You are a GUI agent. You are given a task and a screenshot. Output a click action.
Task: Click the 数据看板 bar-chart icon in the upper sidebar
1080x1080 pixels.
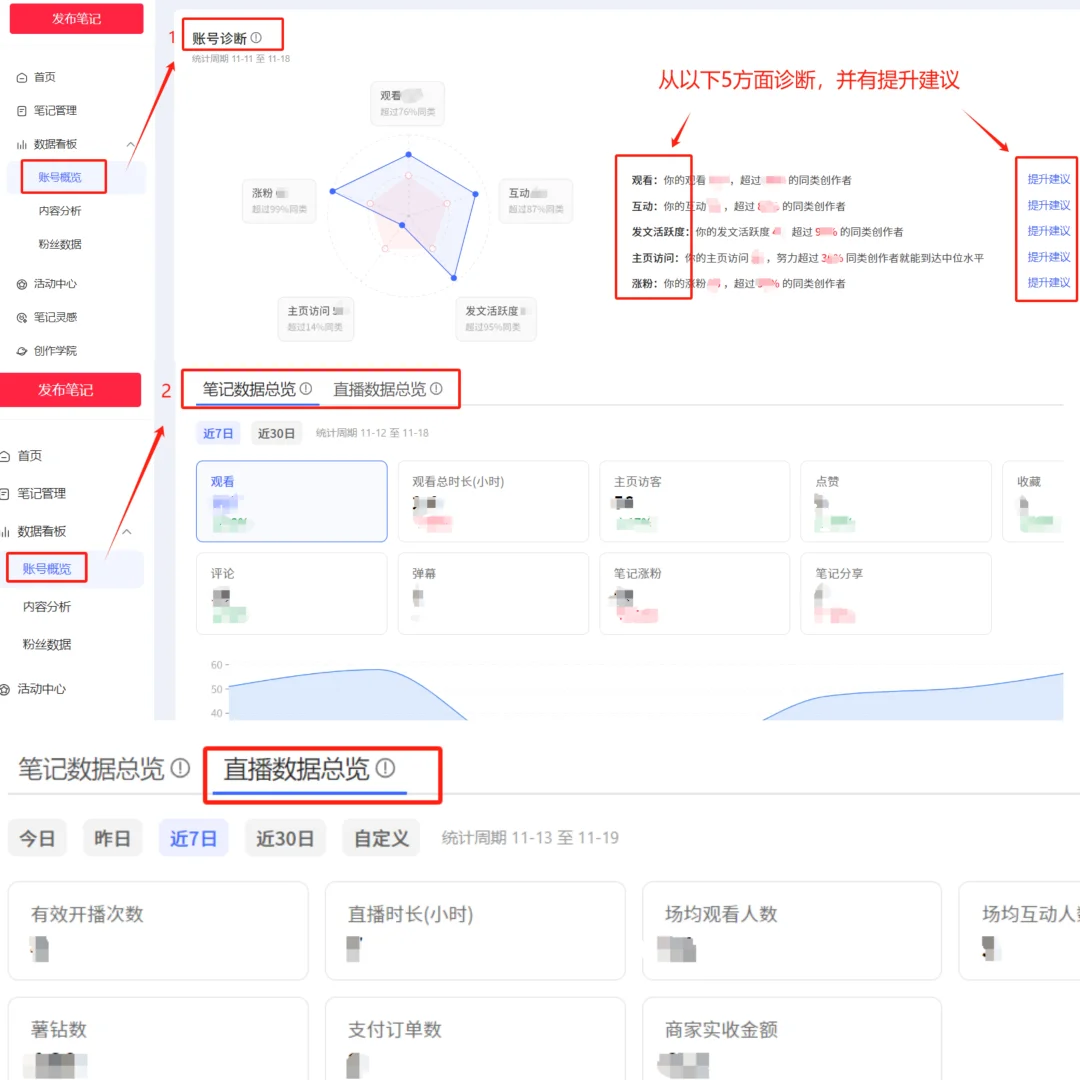coord(22,145)
